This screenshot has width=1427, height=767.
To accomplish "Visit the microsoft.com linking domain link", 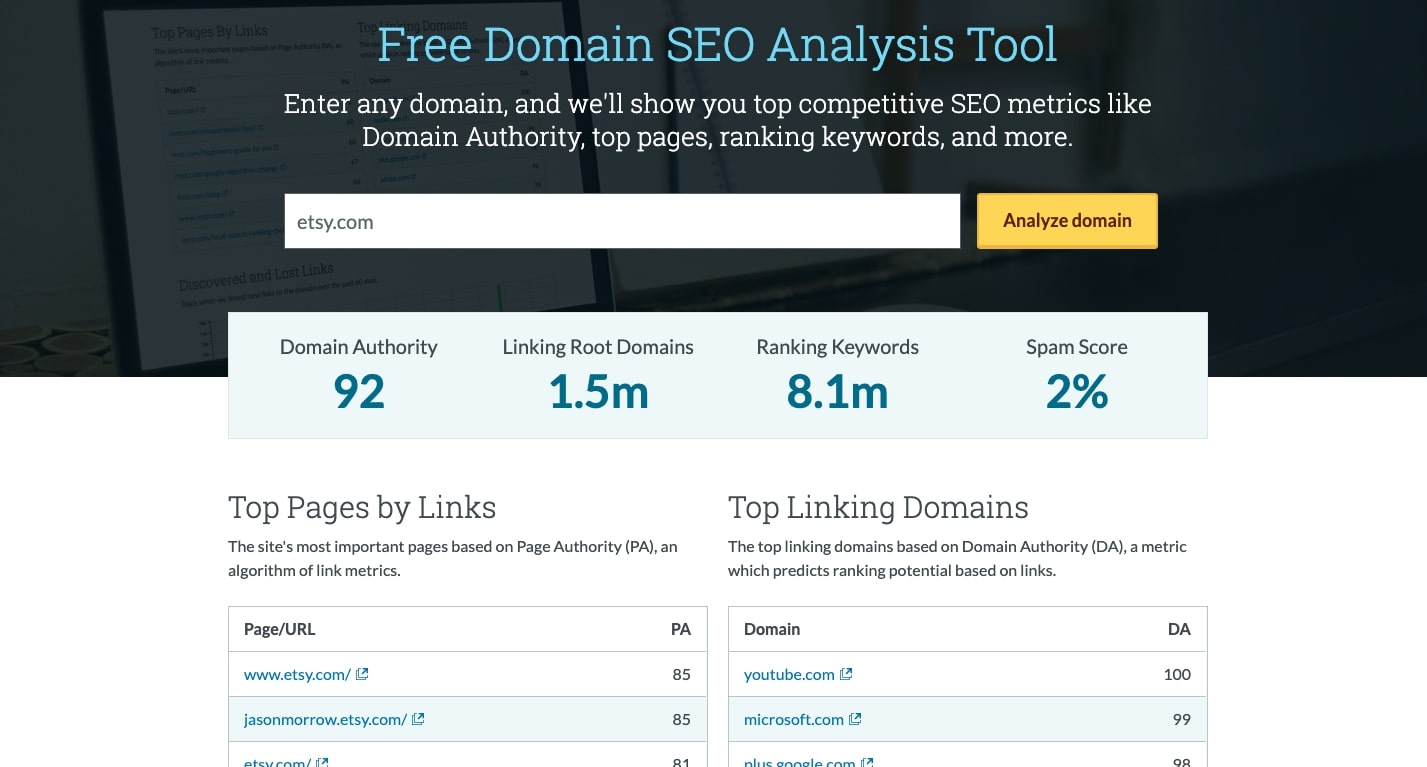I will [794, 720].
